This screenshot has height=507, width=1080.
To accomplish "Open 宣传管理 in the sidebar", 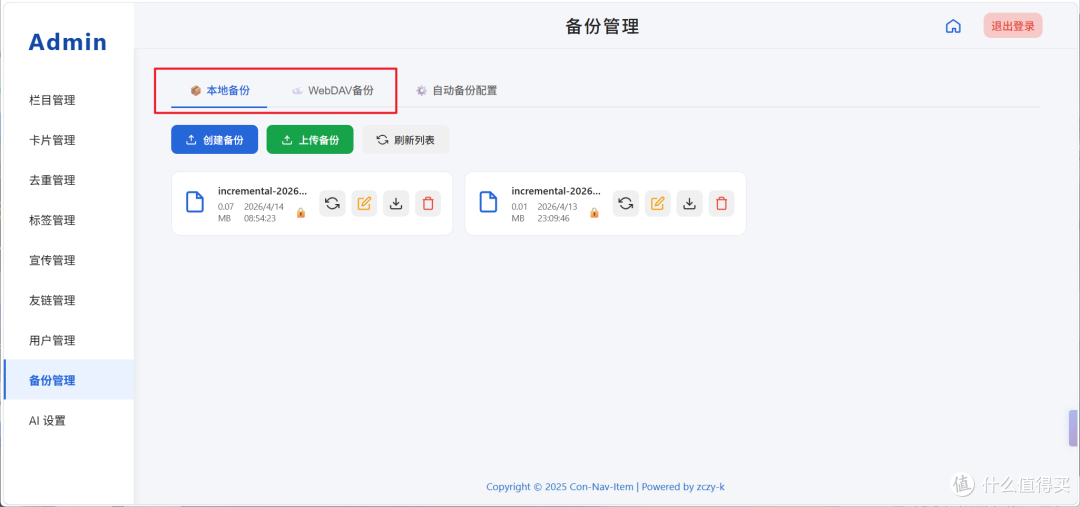I will click(x=69, y=260).
